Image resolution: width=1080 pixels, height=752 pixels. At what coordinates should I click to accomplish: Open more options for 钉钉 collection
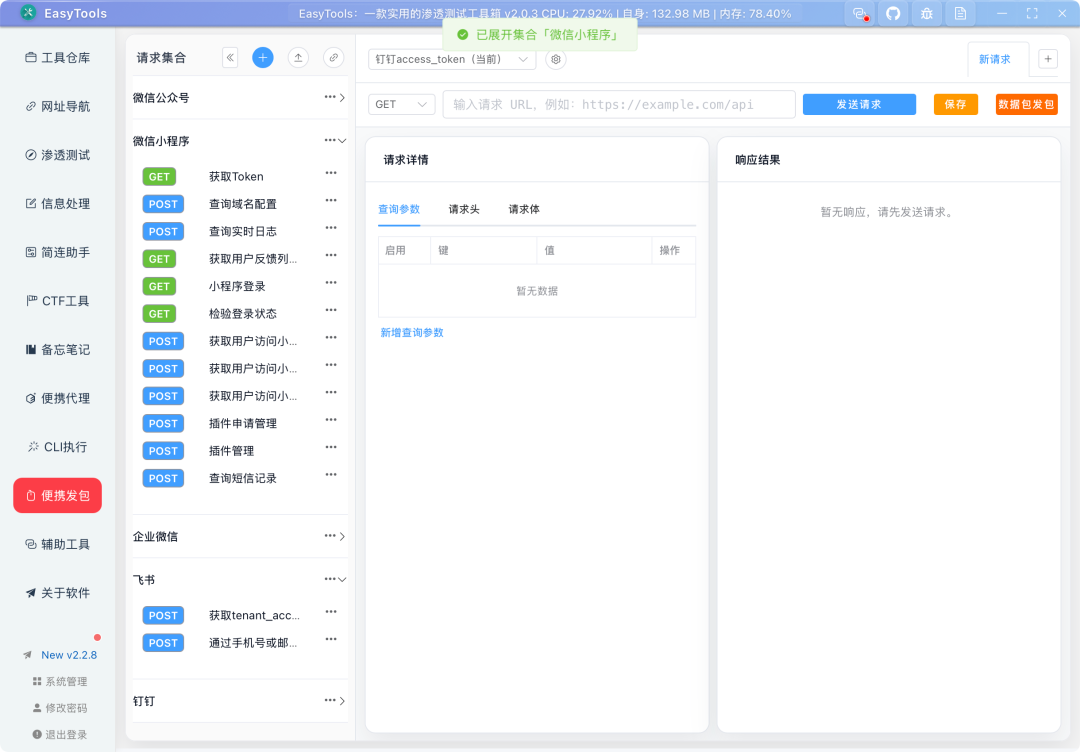[x=330, y=700]
